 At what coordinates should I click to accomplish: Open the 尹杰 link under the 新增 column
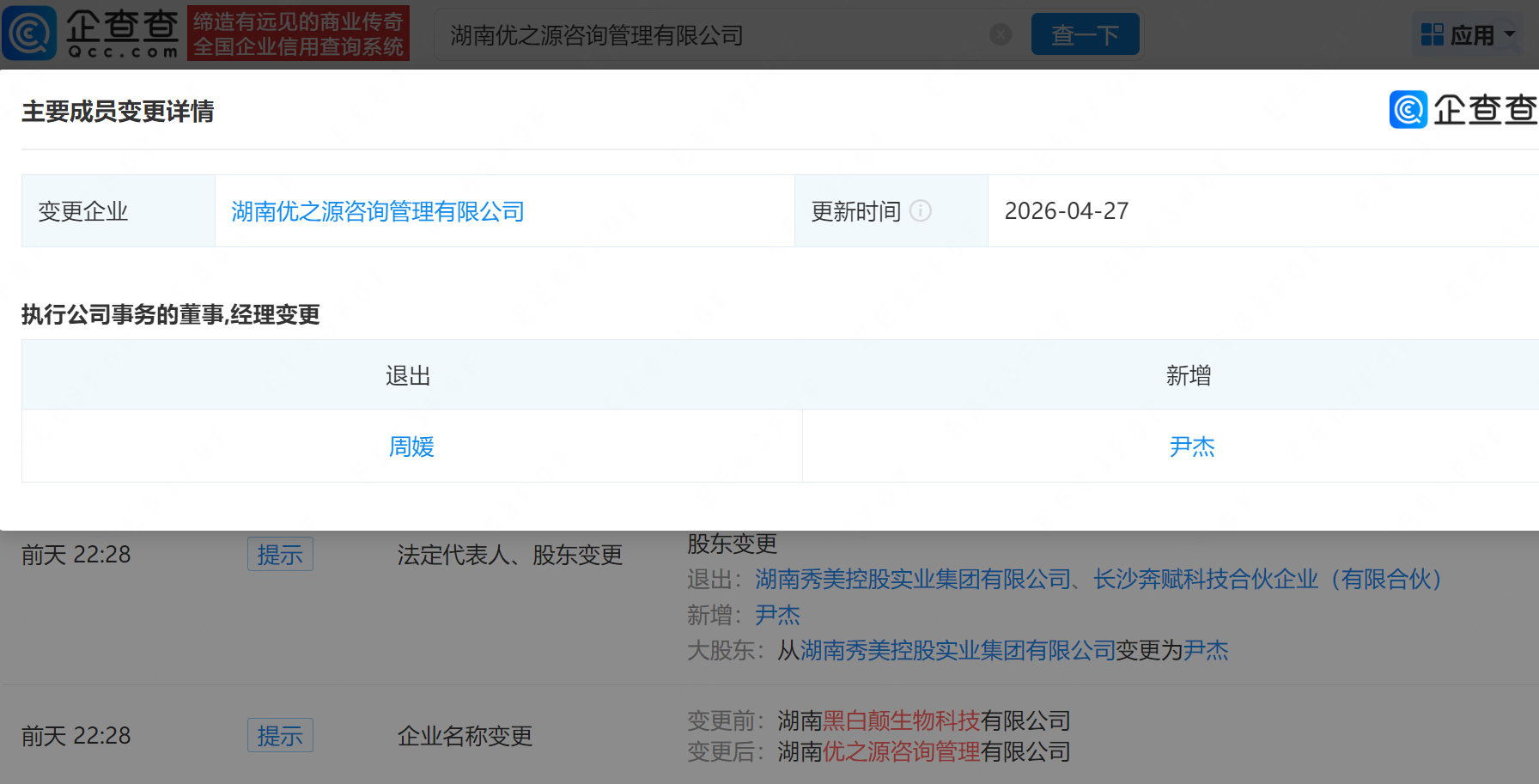[1192, 447]
